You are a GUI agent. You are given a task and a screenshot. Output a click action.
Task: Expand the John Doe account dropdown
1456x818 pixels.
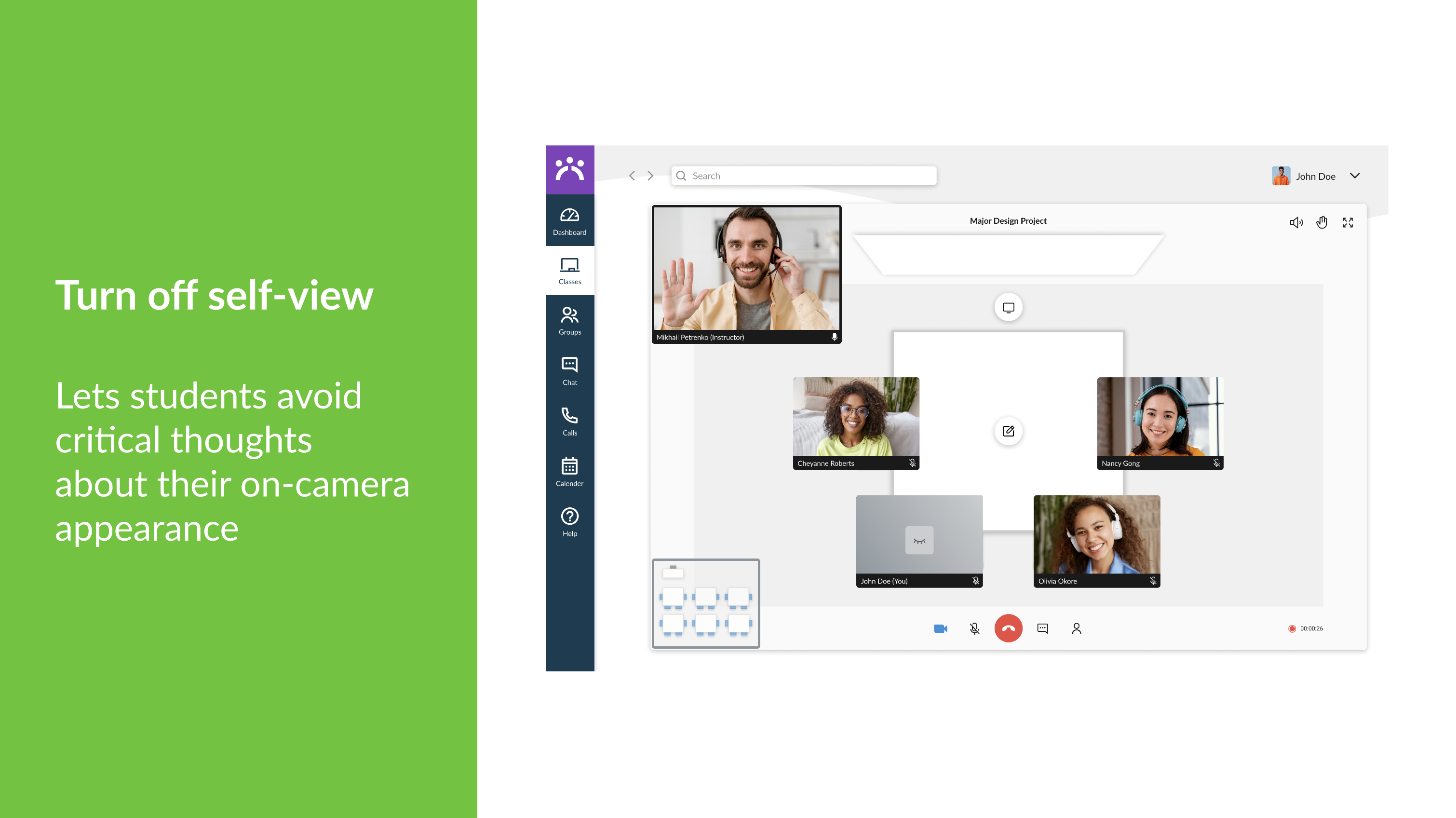coord(1354,176)
